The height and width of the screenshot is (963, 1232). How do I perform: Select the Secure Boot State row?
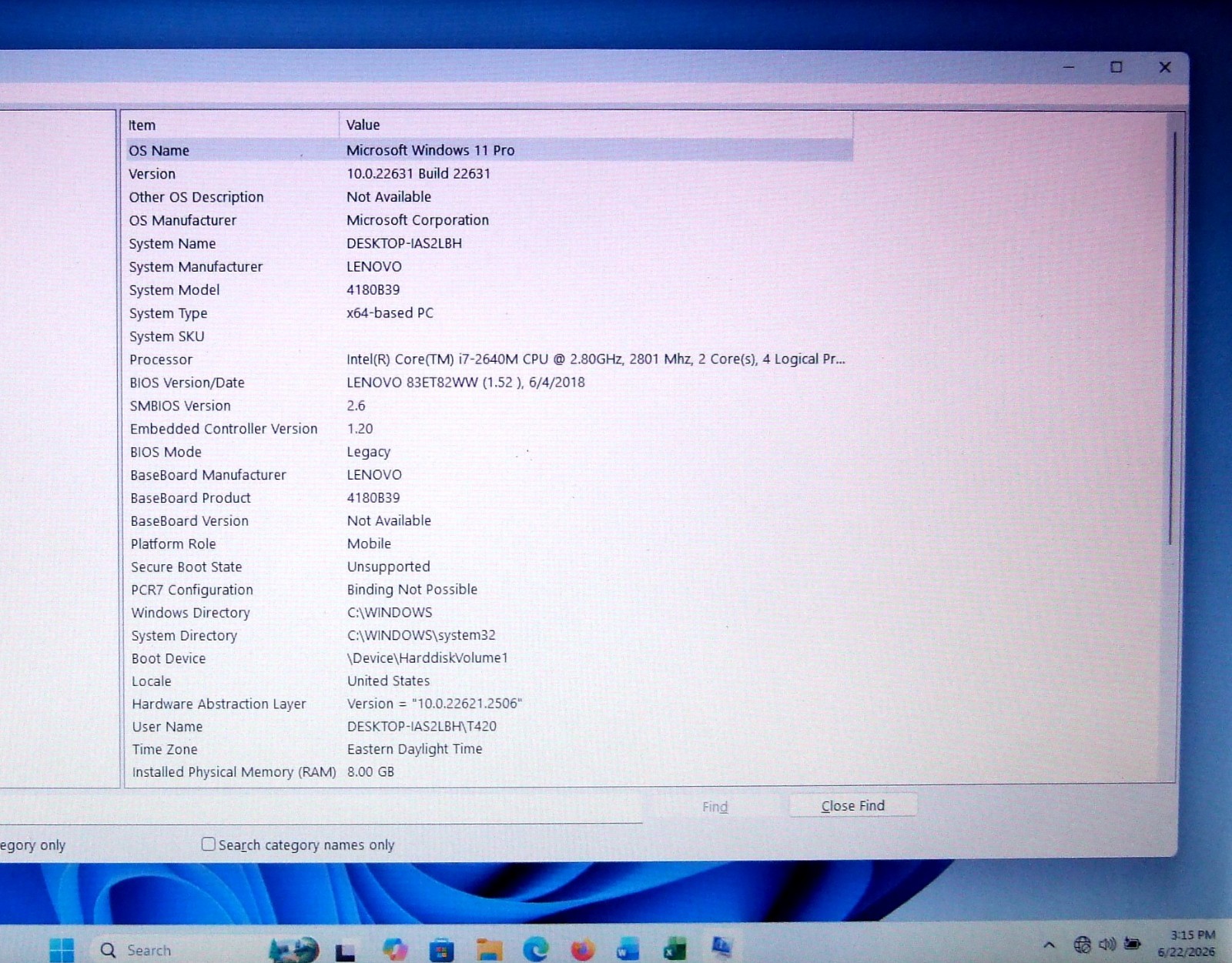tap(489, 567)
